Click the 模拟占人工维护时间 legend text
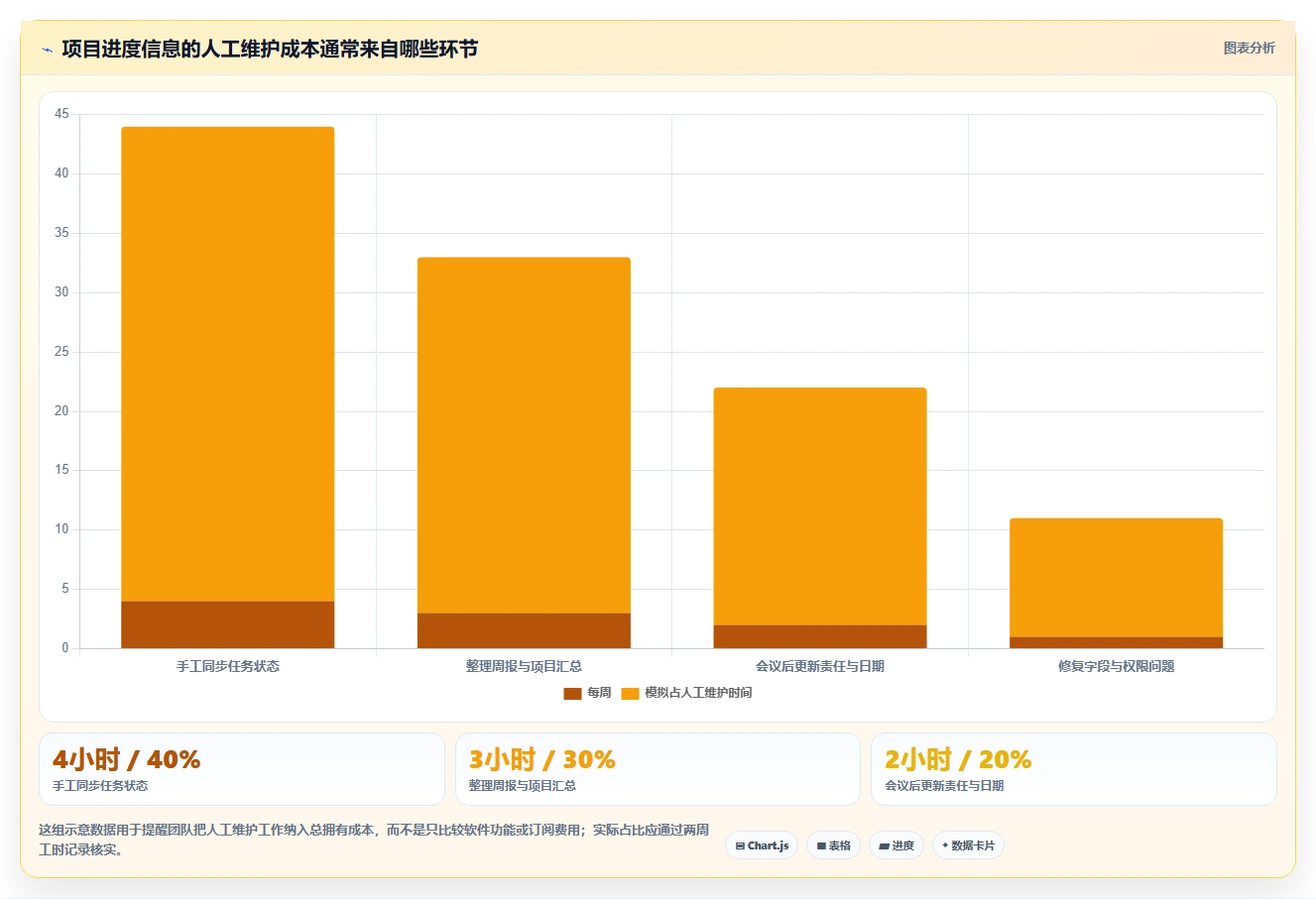 [698, 693]
